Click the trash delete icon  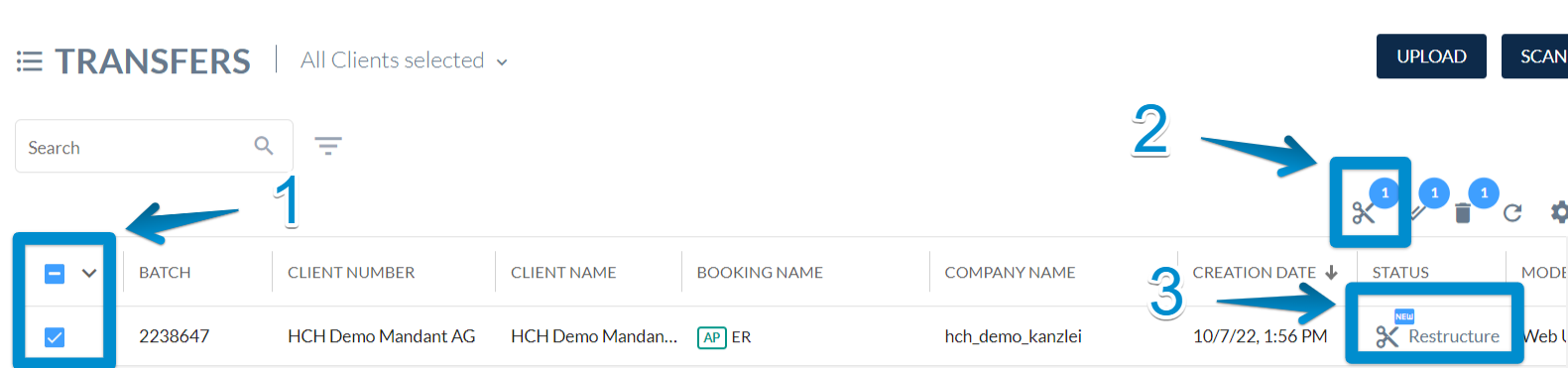click(x=1462, y=213)
